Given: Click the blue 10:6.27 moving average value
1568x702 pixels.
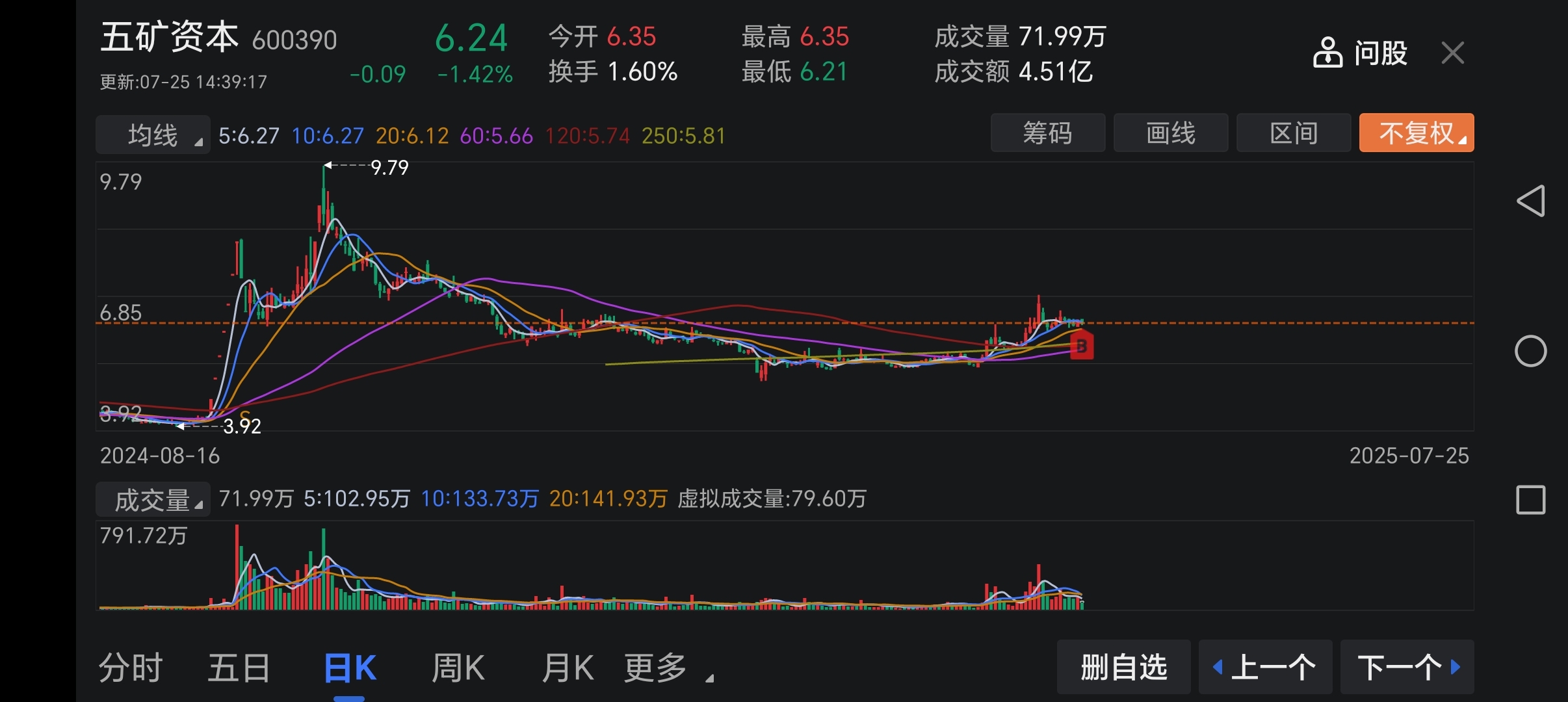Looking at the screenshot, I should [328, 136].
